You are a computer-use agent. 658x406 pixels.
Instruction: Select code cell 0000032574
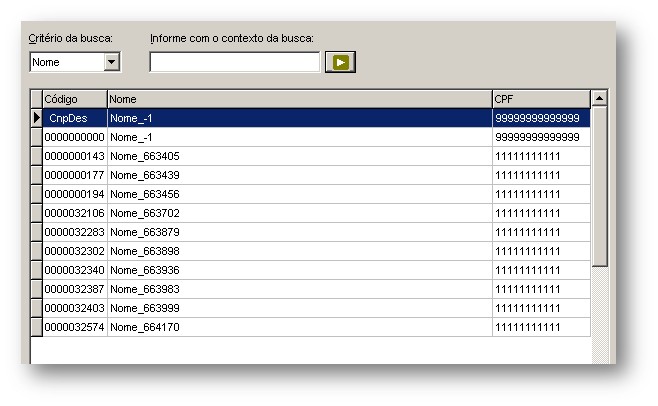(x=75, y=327)
